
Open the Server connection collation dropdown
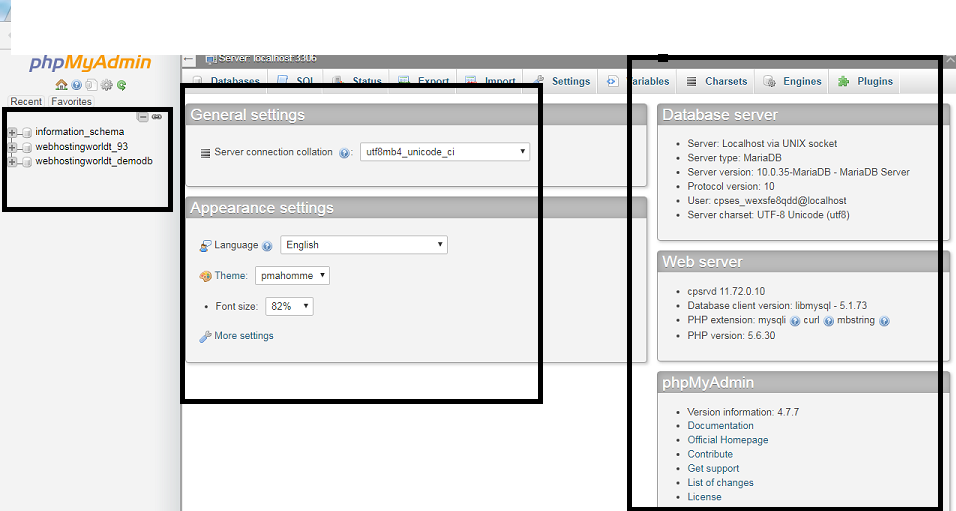coord(445,152)
